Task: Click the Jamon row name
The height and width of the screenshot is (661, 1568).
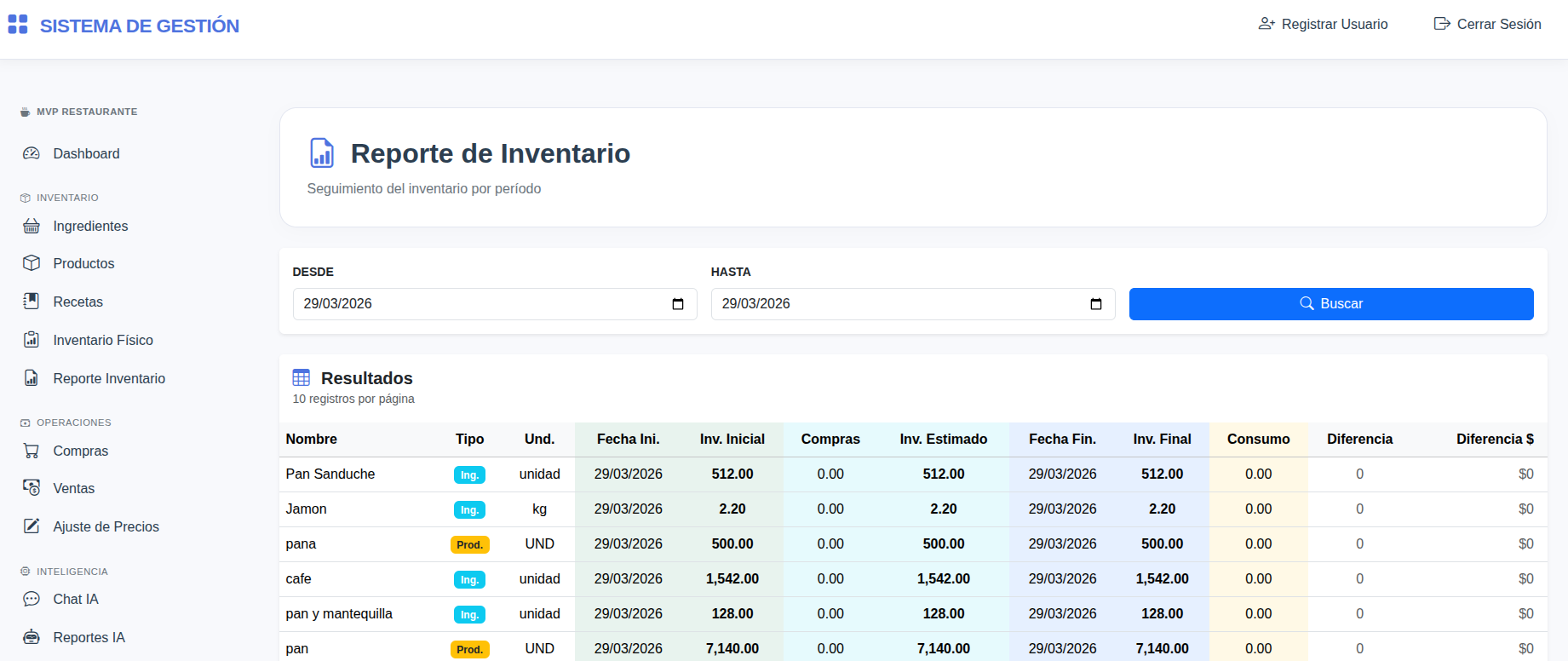Action: (x=306, y=509)
